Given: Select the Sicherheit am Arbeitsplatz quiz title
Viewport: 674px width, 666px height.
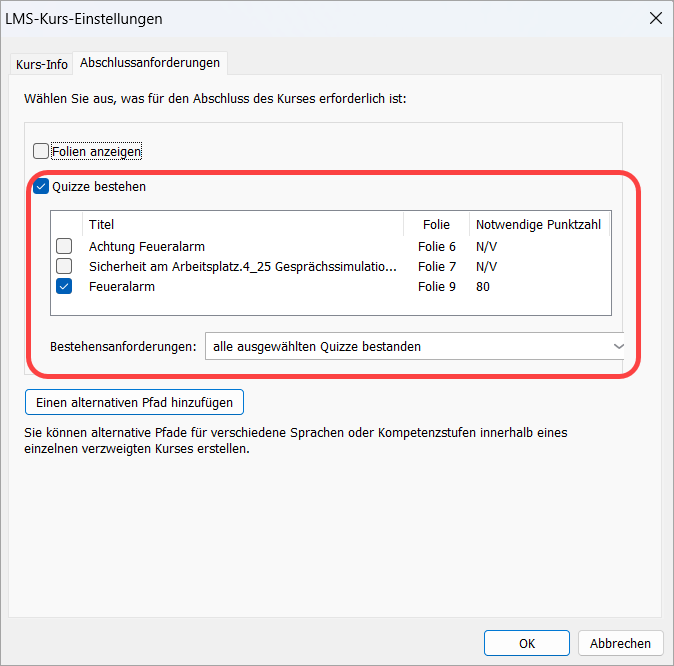Looking at the screenshot, I should pyautogui.click(x=242, y=266).
